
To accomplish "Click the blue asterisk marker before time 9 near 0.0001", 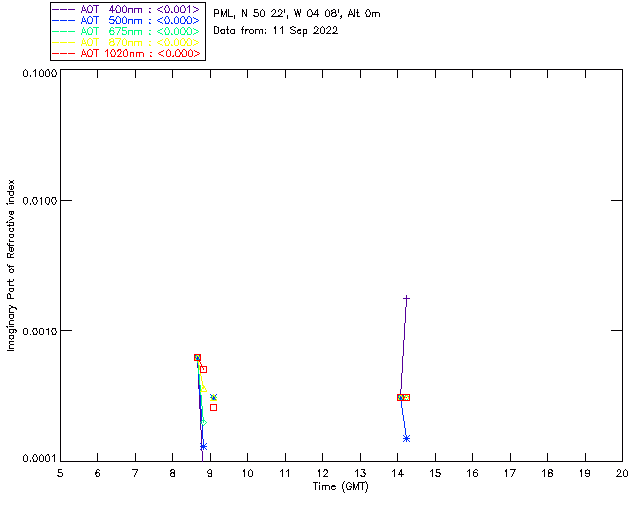I will pos(203,446).
